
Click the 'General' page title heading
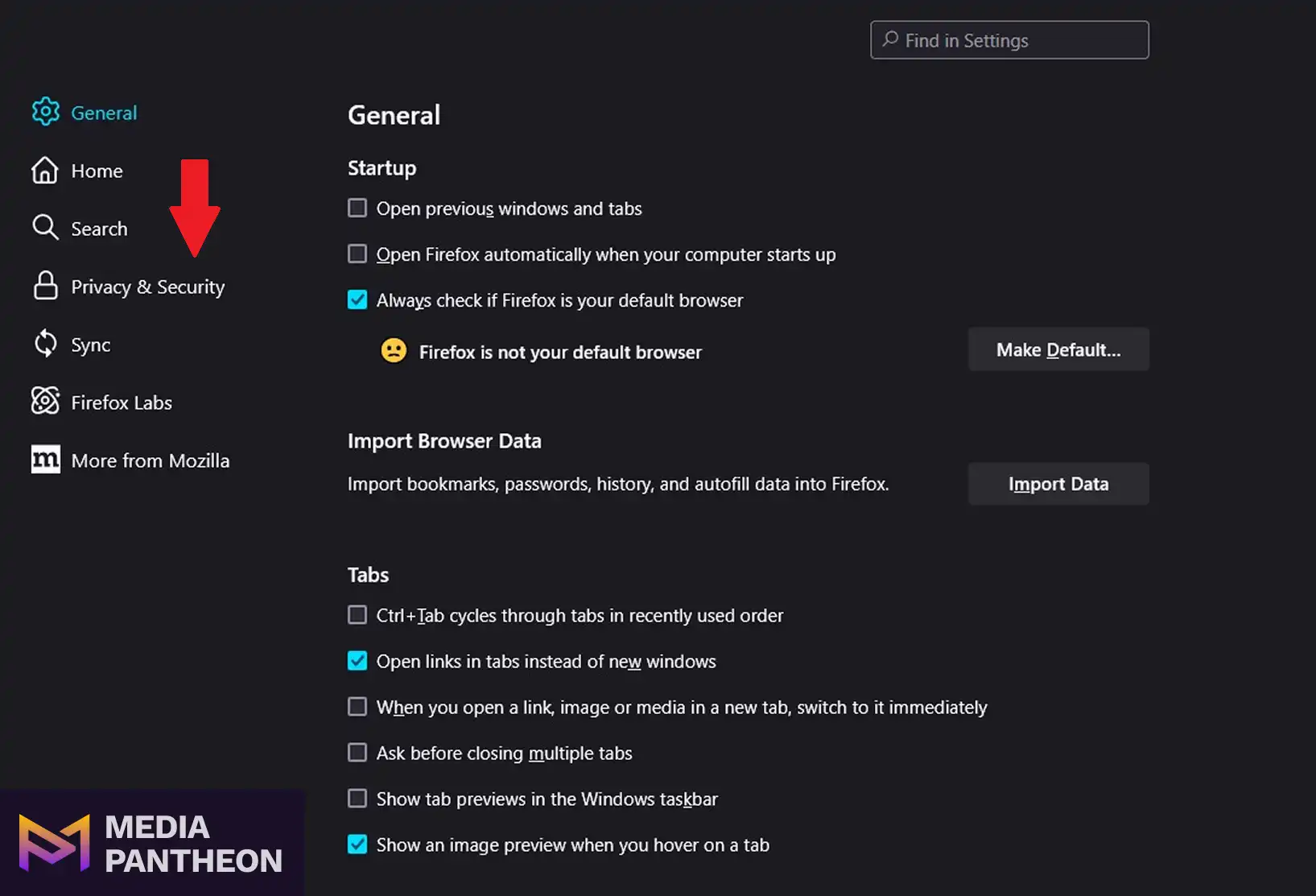(x=394, y=115)
